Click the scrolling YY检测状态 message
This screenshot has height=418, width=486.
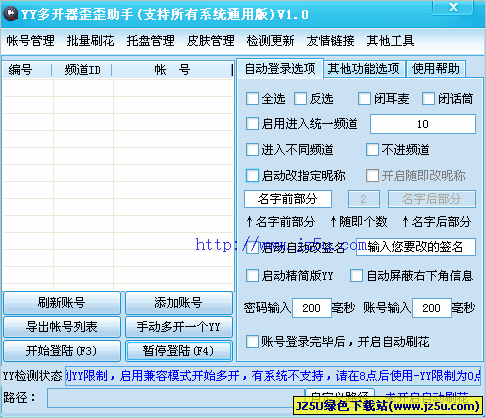pyautogui.click(x=273, y=376)
